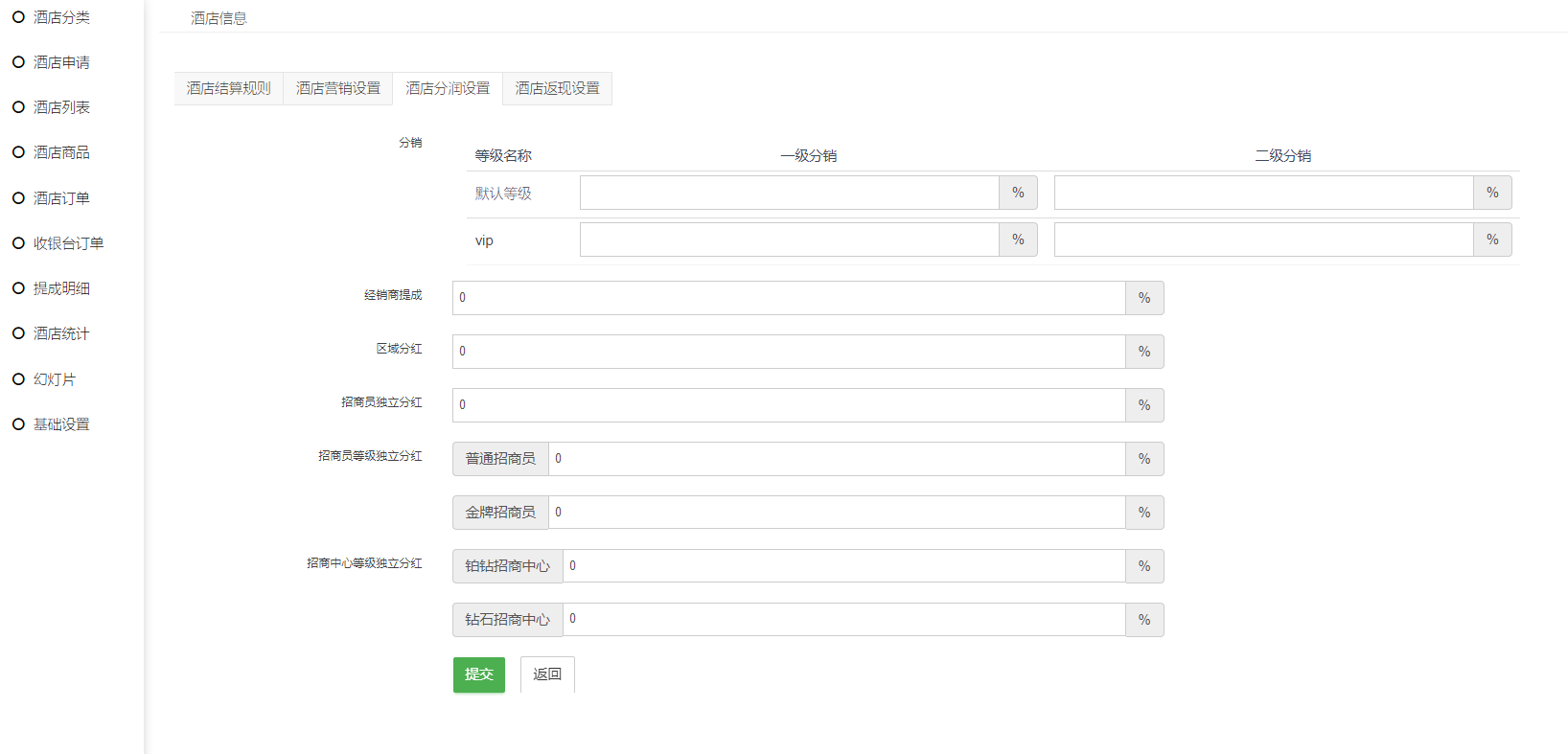Select the circle icon beside 幻灯片

(18, 379)
